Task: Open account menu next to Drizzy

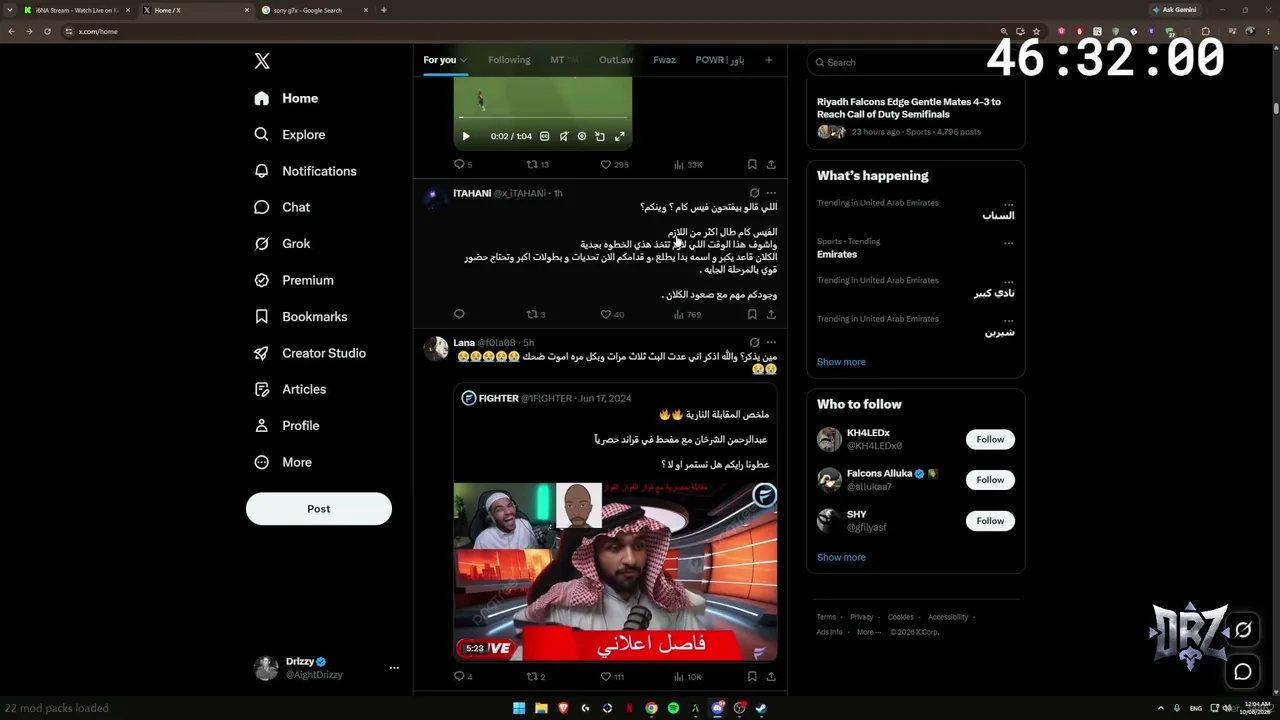Action: click(394, 668)
